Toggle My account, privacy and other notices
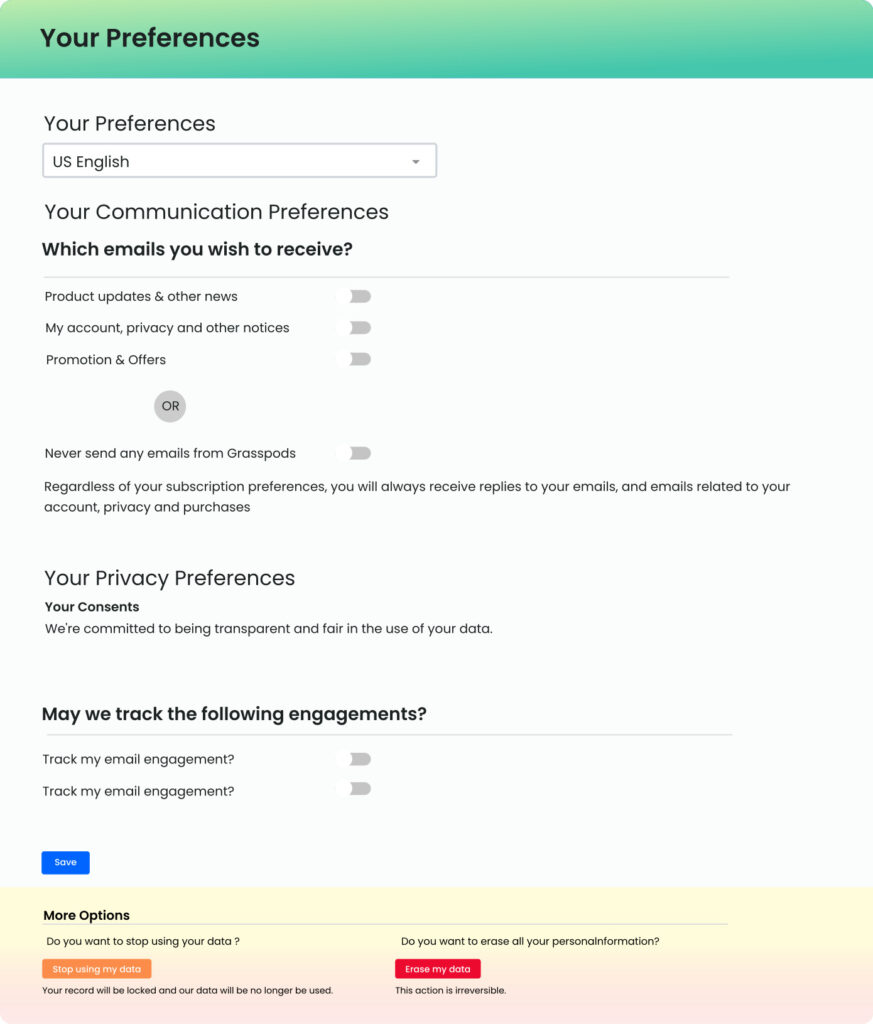Viewport: 873px width, 1024px height. click(x=353, y=328)
